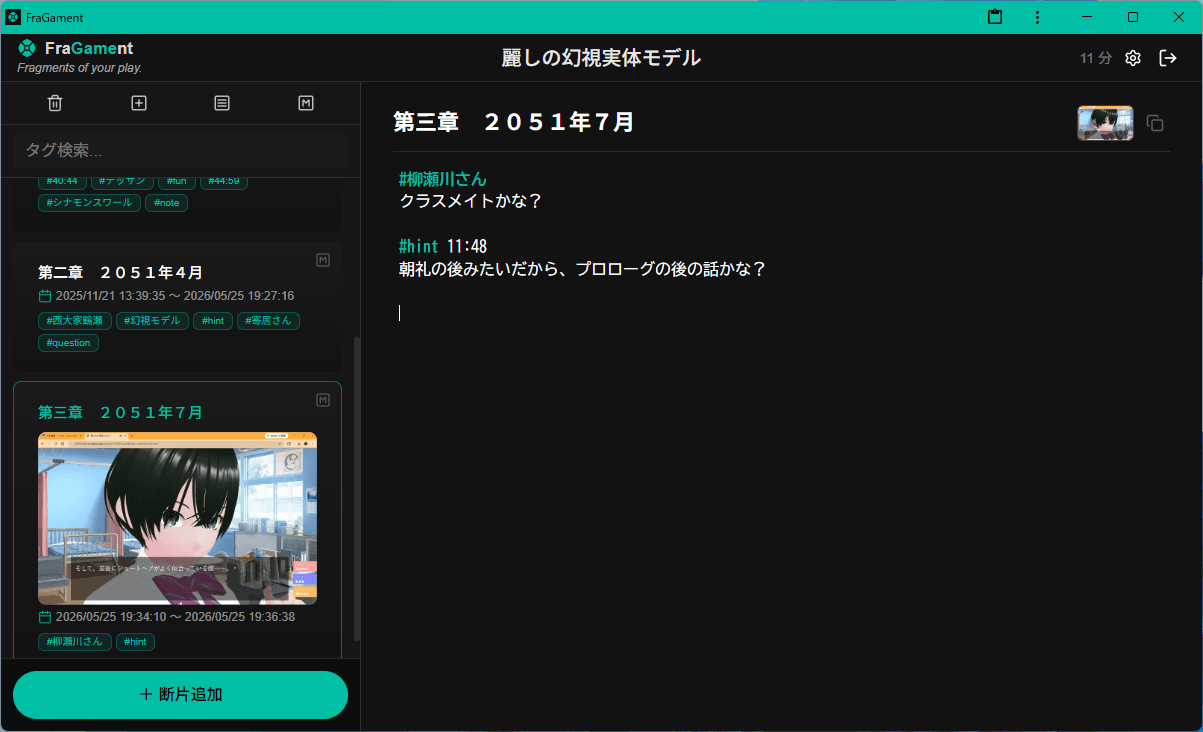Toggle Markdown icon on 第二章 card

point(323,260)
